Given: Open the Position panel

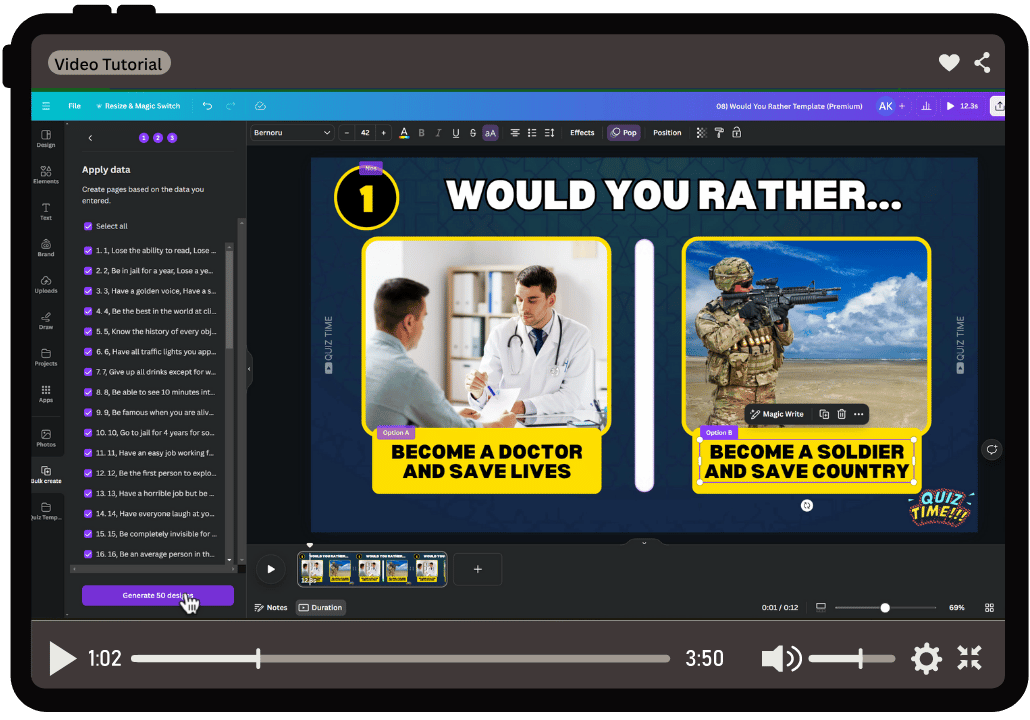Looking at the screenshot, I should tap(667, 133).
